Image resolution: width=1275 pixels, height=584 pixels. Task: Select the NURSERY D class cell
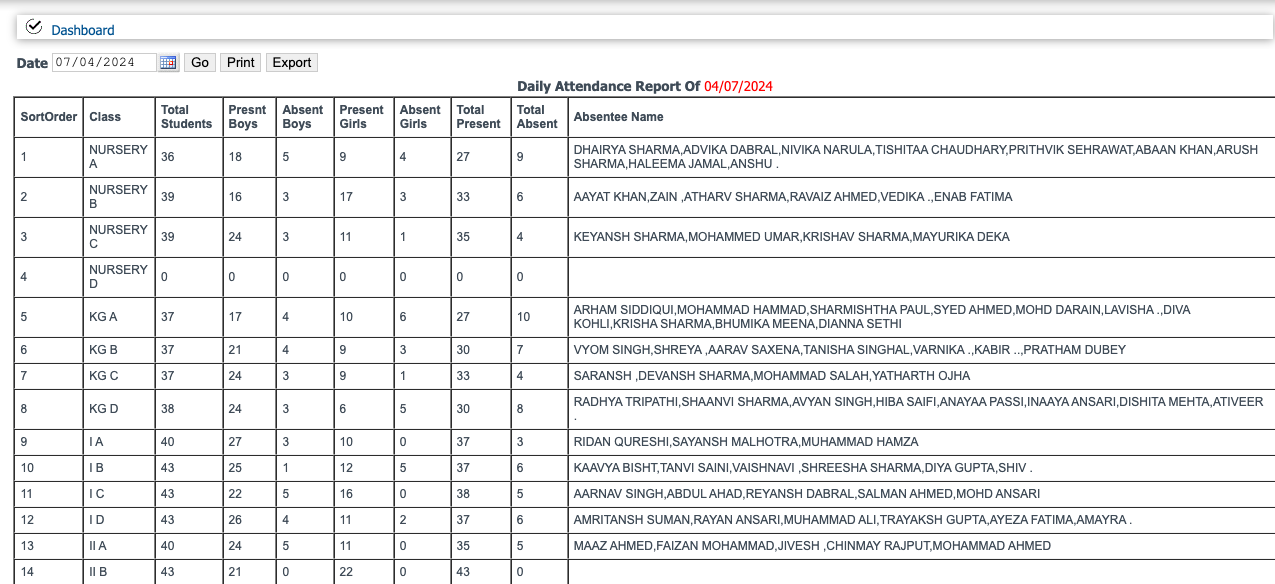[x=118, y=277]
